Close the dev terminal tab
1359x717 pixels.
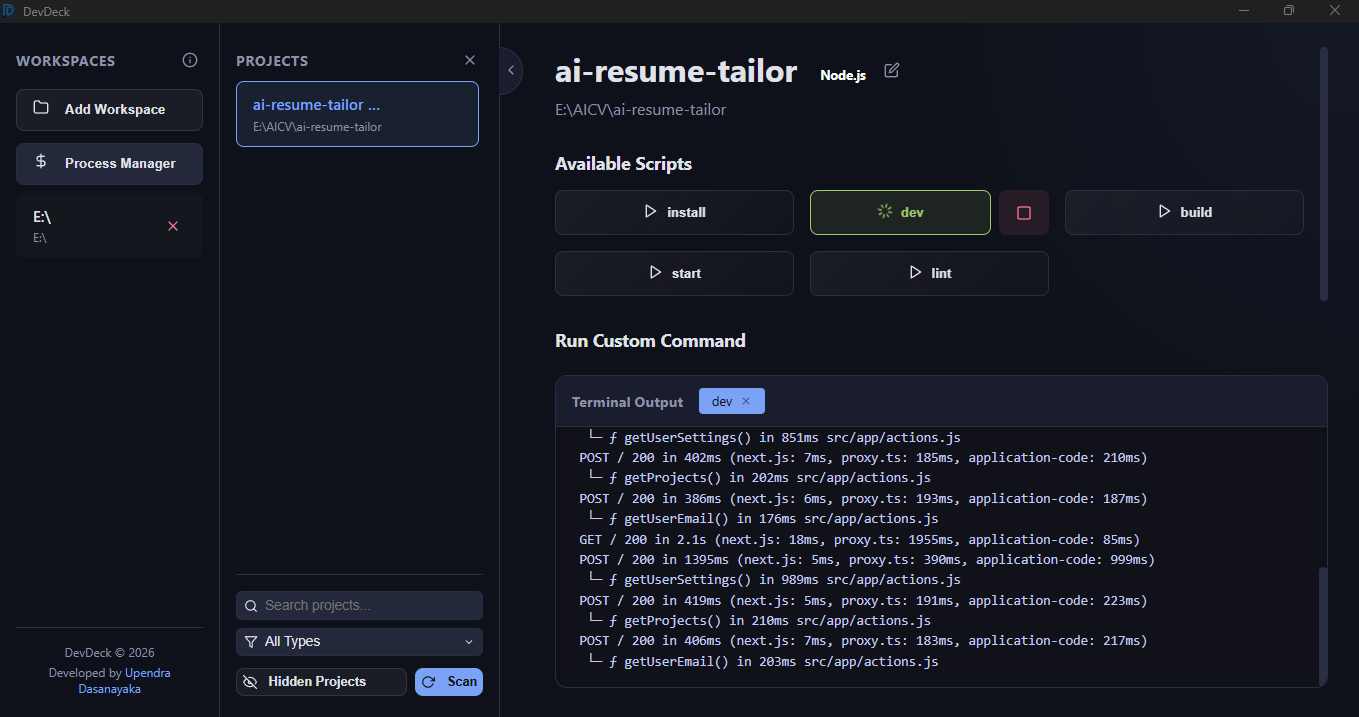pos(746,401)
